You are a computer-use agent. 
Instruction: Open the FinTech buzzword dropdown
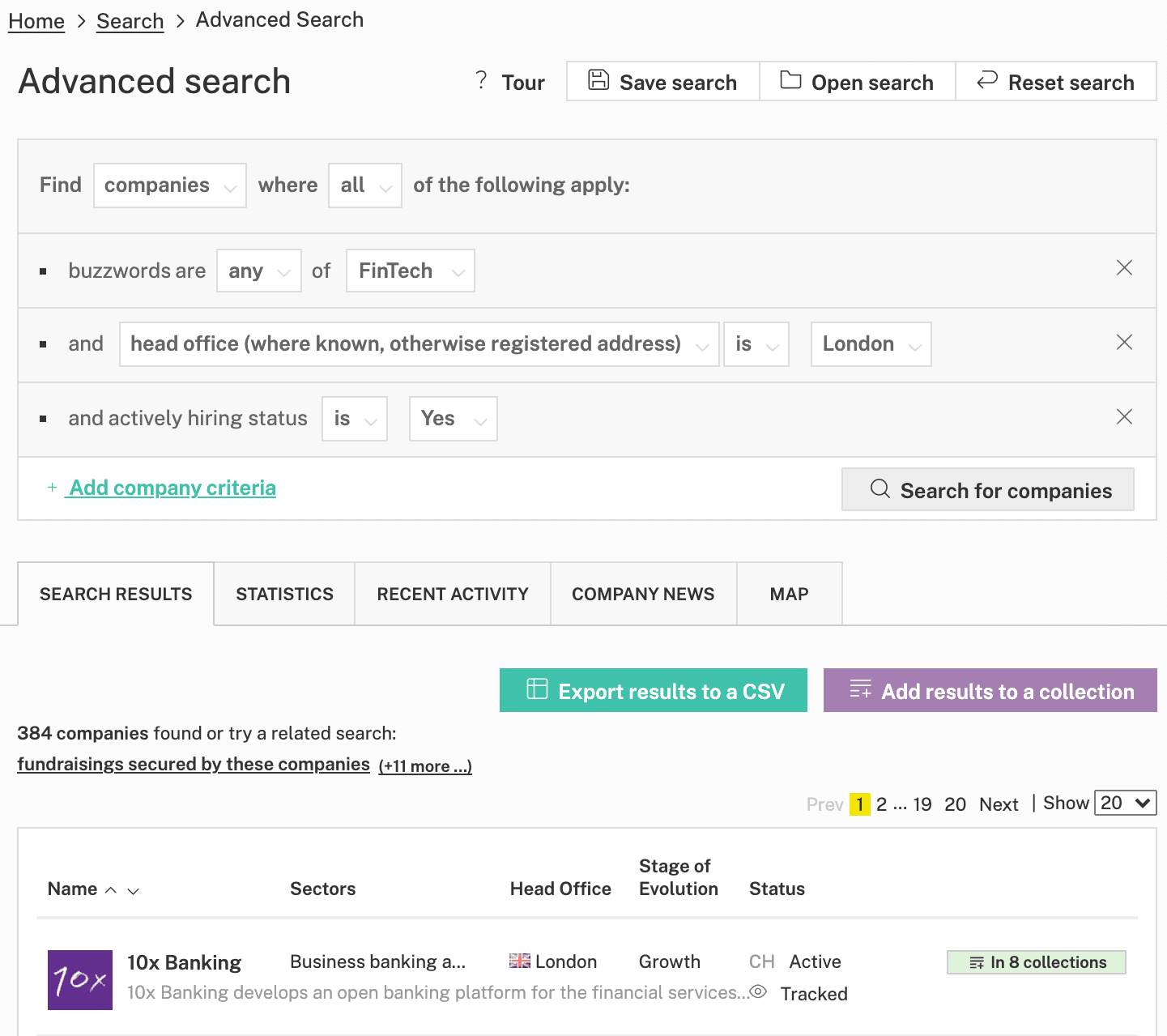(411, 271)
